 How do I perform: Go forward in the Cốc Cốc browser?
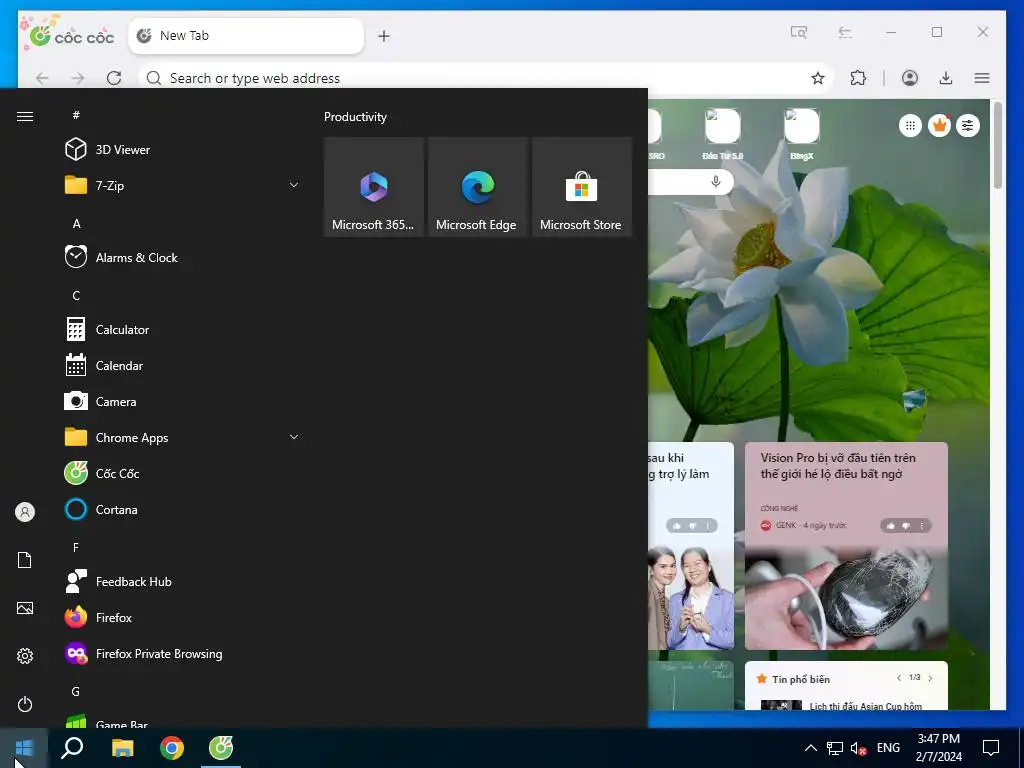(78, 78)
